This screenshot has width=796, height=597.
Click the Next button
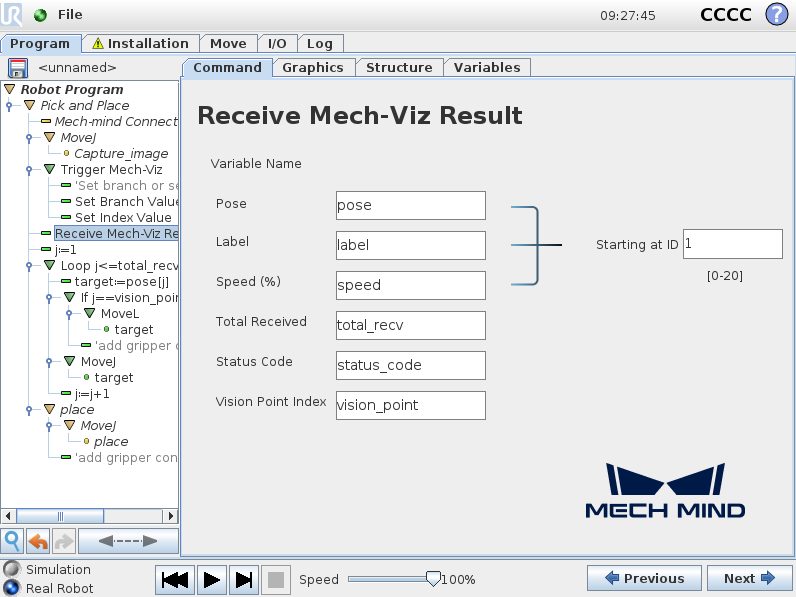(749, 578)
